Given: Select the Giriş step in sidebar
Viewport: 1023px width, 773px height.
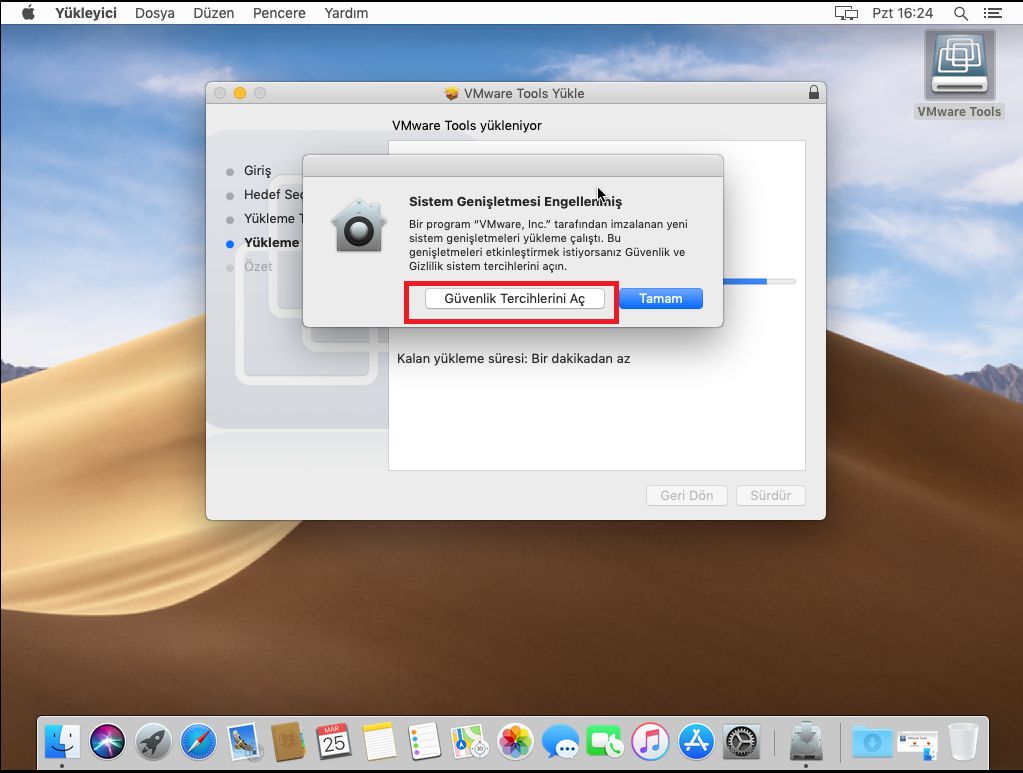Looking at the screenshot, I should pyautogui.click(x=257, y=171).
